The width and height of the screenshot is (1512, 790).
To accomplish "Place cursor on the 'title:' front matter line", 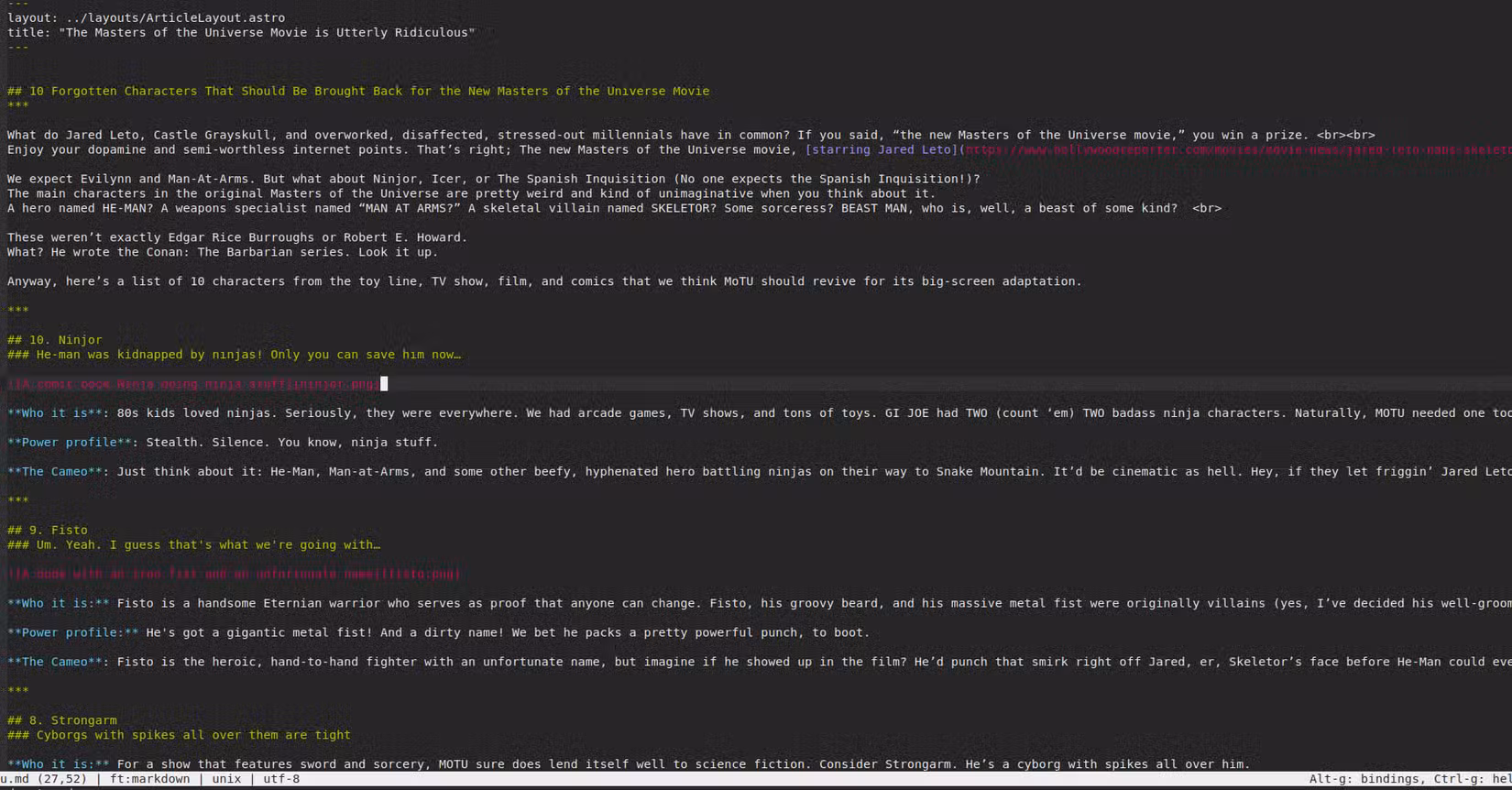I will click(242, 32).
